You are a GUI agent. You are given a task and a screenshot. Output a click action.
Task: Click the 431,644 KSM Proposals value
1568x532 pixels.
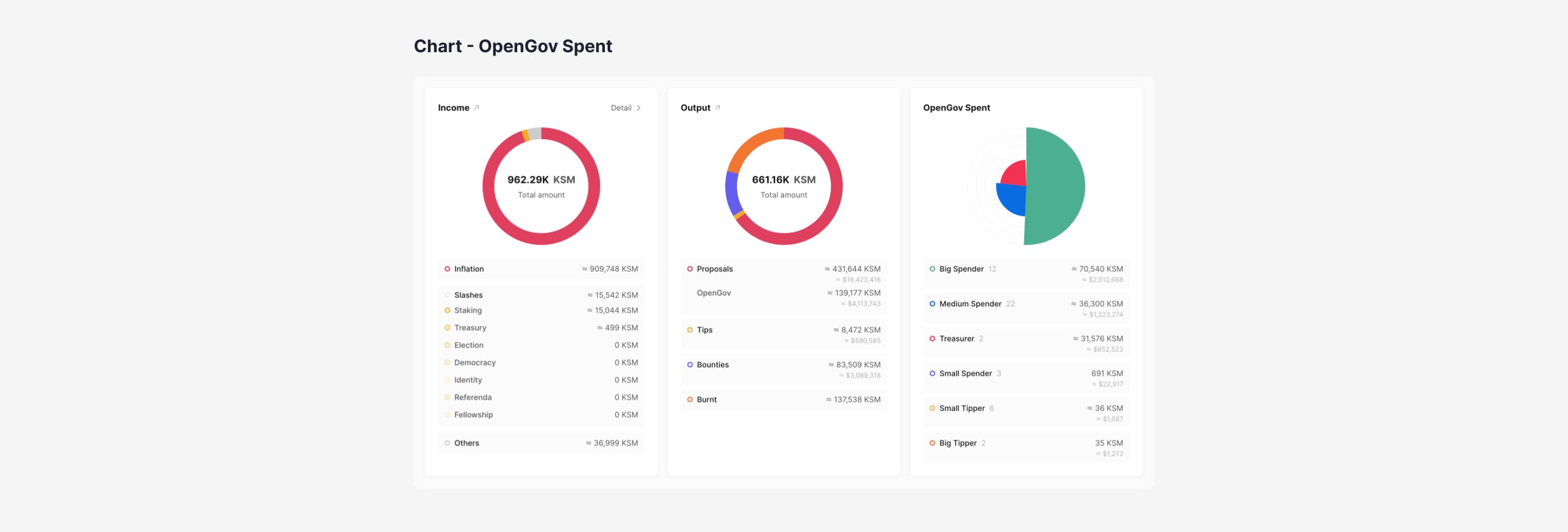852,269
